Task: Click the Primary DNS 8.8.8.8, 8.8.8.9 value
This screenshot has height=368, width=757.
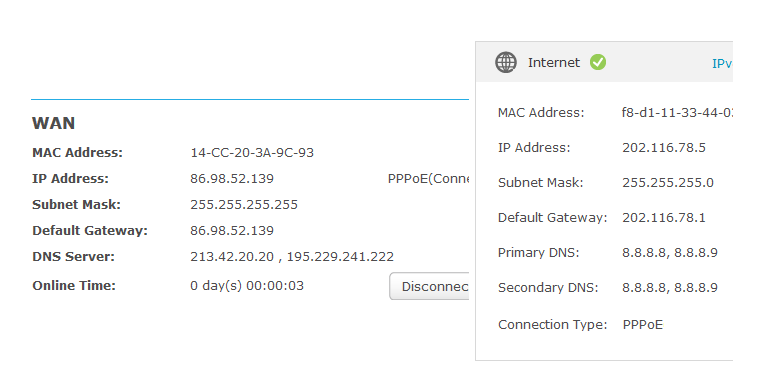Action: 670,253
